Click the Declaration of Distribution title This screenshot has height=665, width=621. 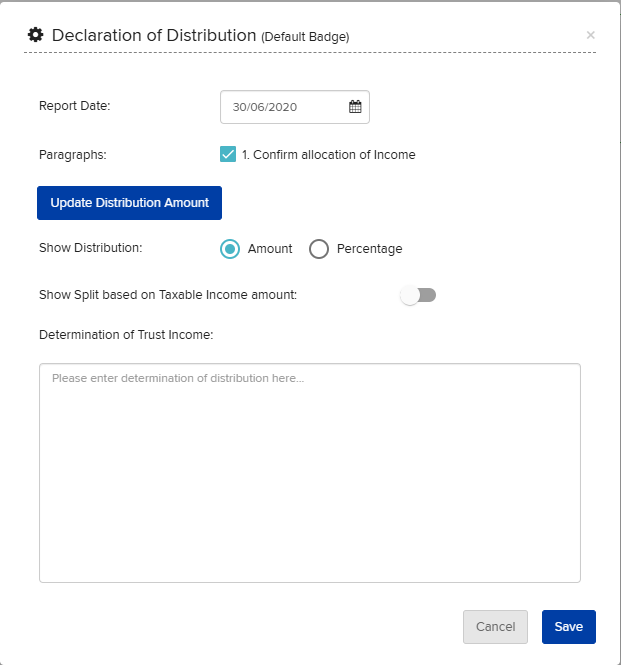click(154, 35)
